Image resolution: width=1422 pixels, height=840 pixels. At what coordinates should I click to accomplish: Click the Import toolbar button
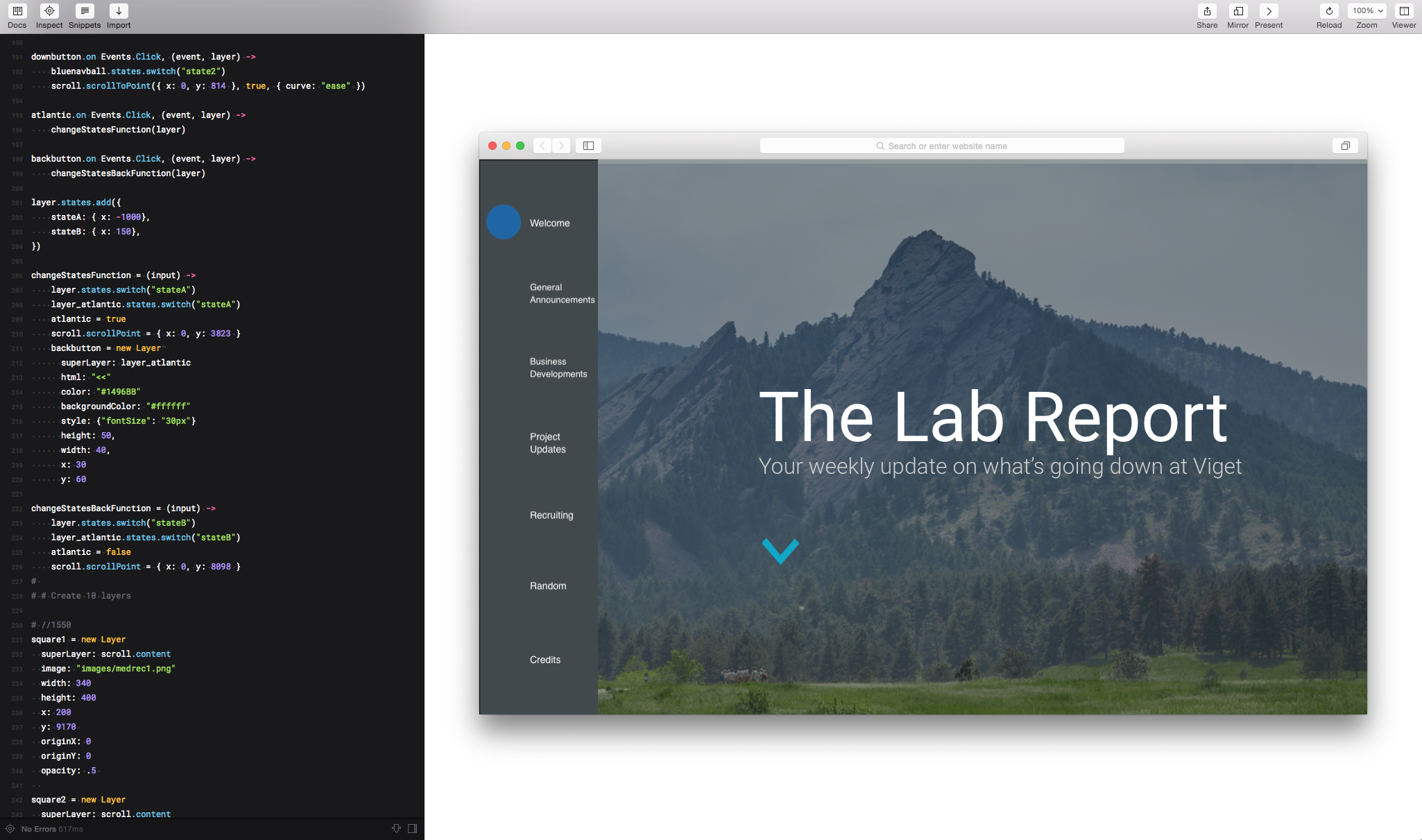[119, 11]
